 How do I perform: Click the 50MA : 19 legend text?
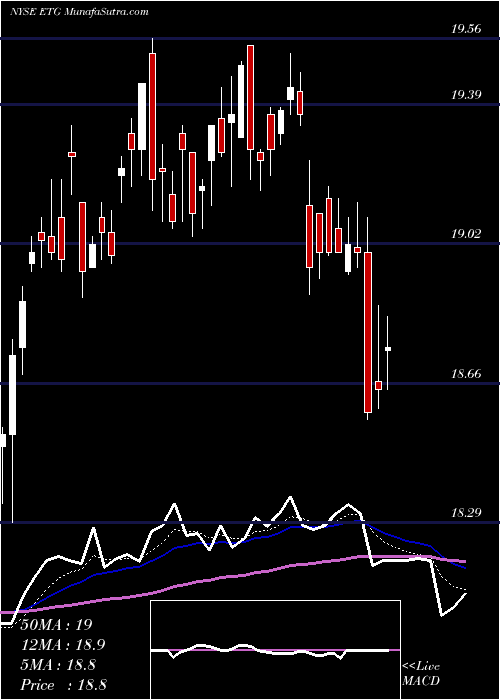[x=57, y=625]
